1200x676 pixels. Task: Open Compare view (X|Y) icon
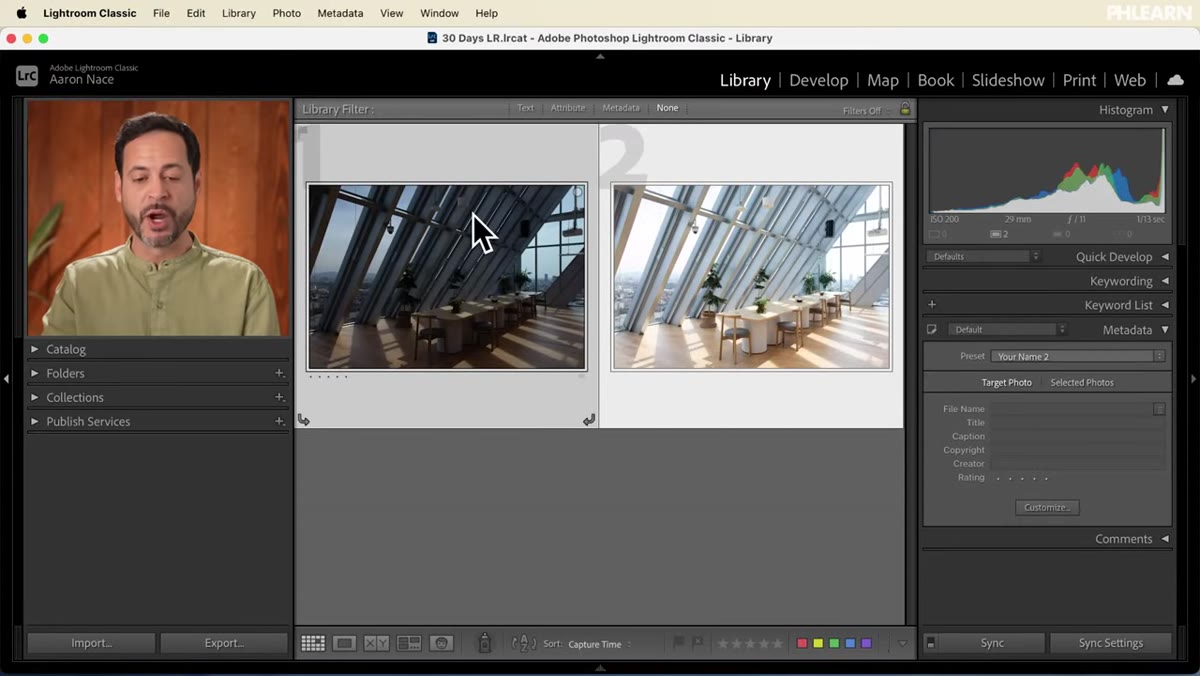[377, 644]
